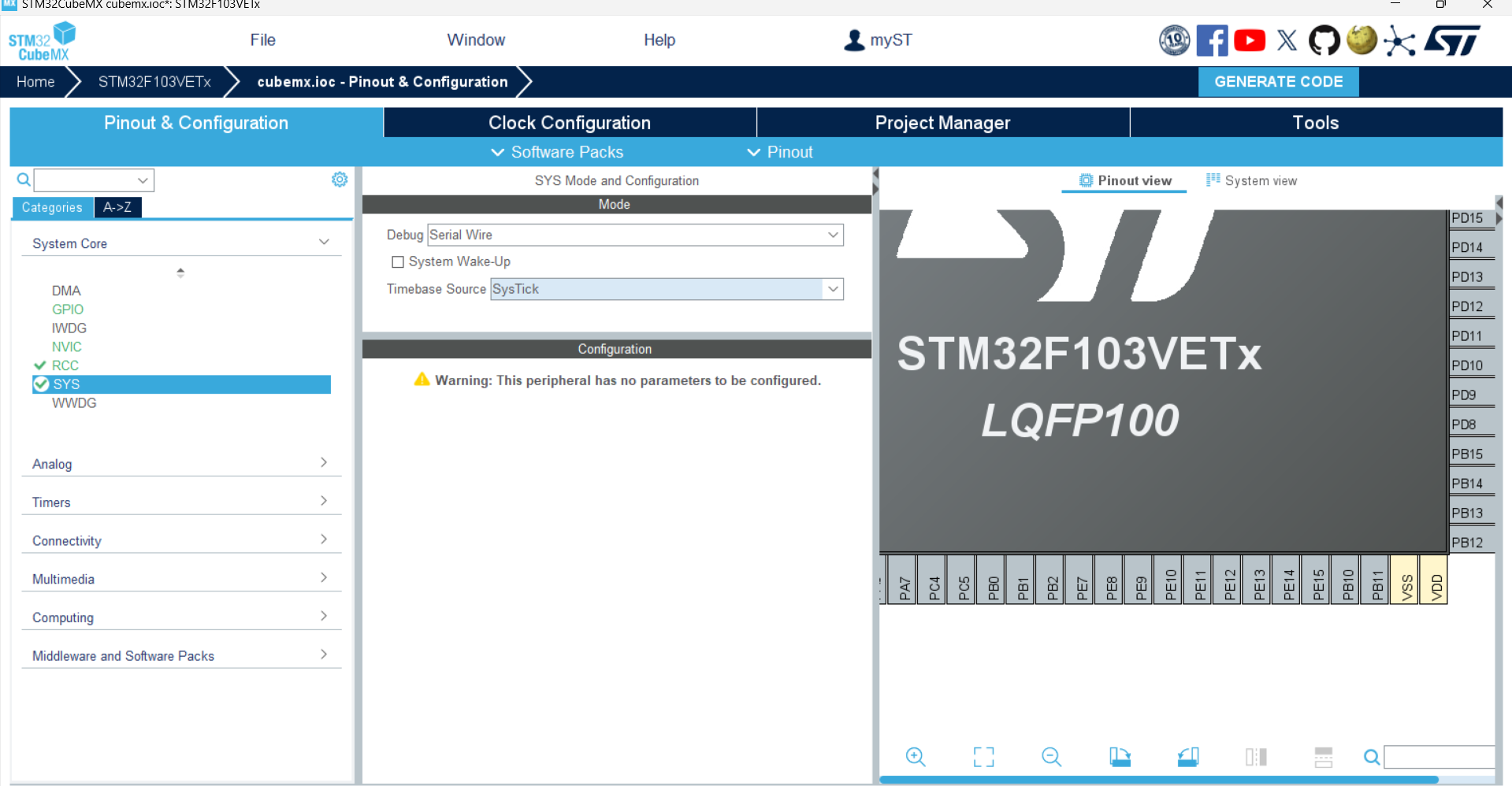Click the STM32CubeMX logo

click(42, 42)
